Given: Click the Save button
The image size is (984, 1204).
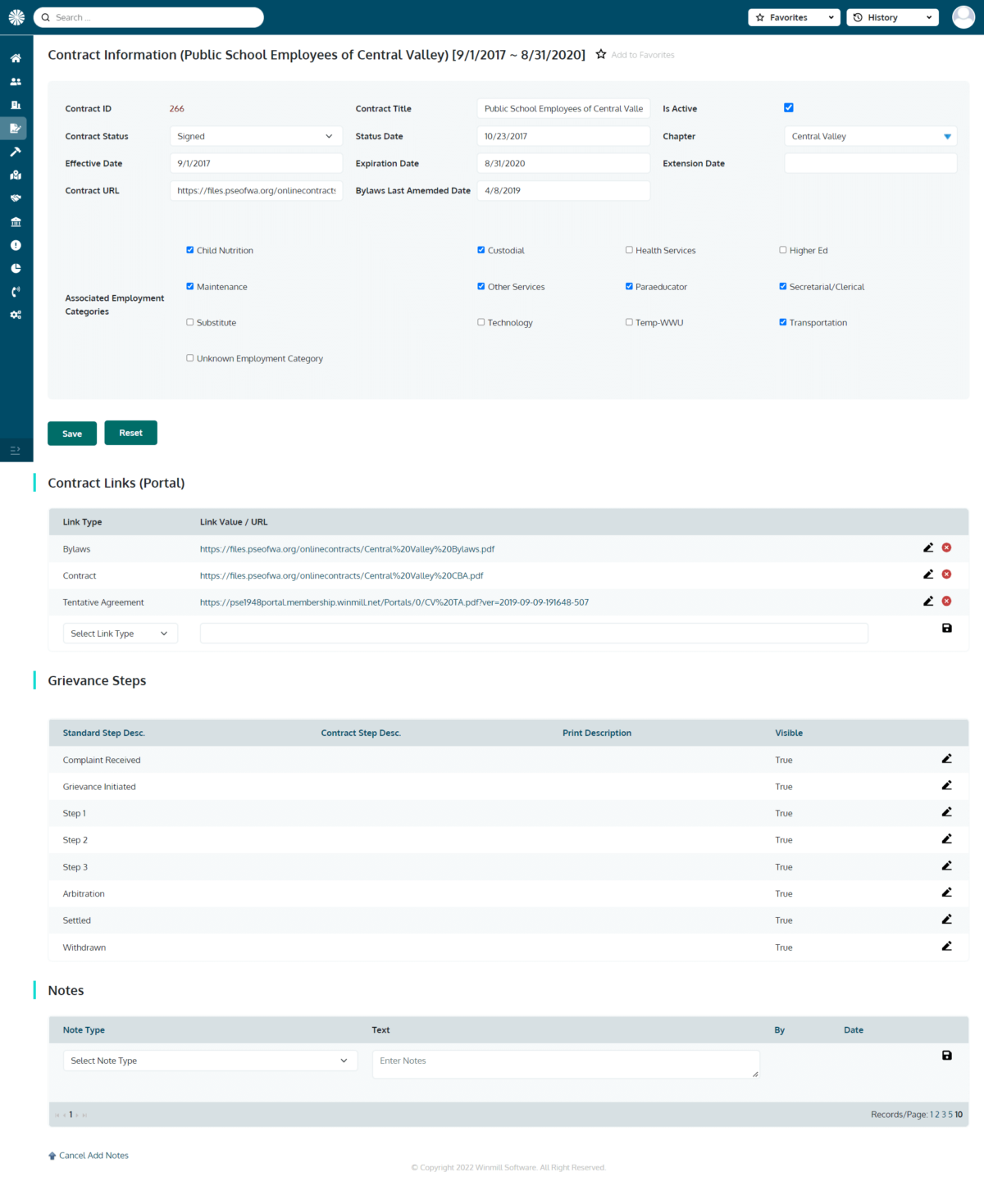Looking at the screenshot, I should (x=72, y=434).
